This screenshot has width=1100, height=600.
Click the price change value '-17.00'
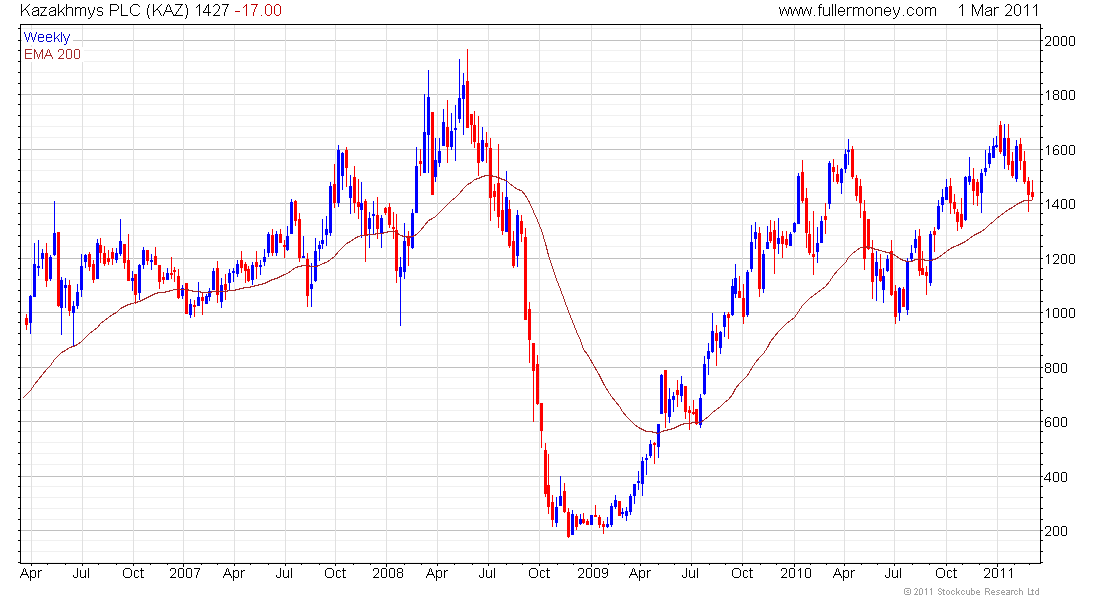click(x=257, y=11)
